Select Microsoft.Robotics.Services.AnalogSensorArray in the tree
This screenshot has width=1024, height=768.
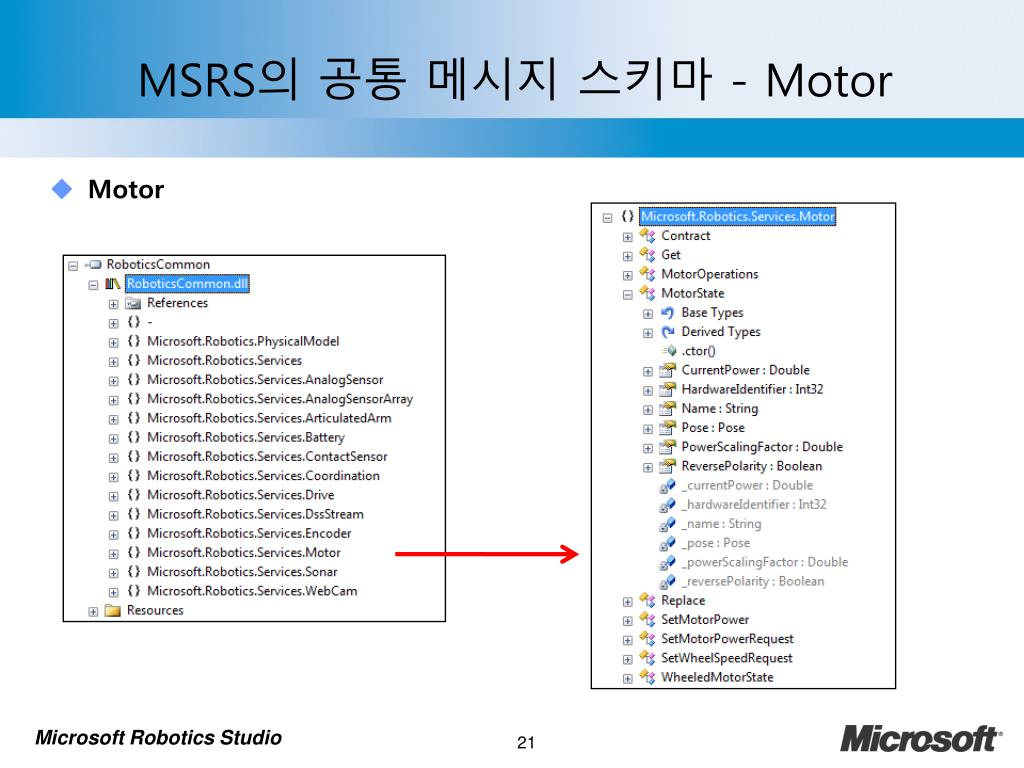[x=280, y=399]
